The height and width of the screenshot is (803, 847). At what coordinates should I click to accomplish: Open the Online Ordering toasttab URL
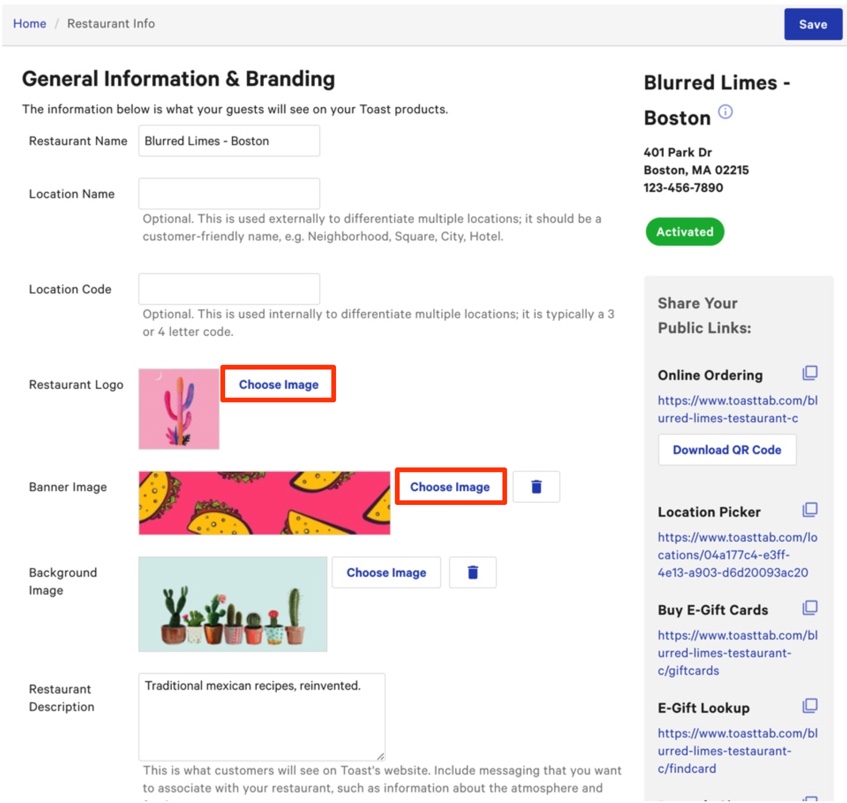pos(737,409)
